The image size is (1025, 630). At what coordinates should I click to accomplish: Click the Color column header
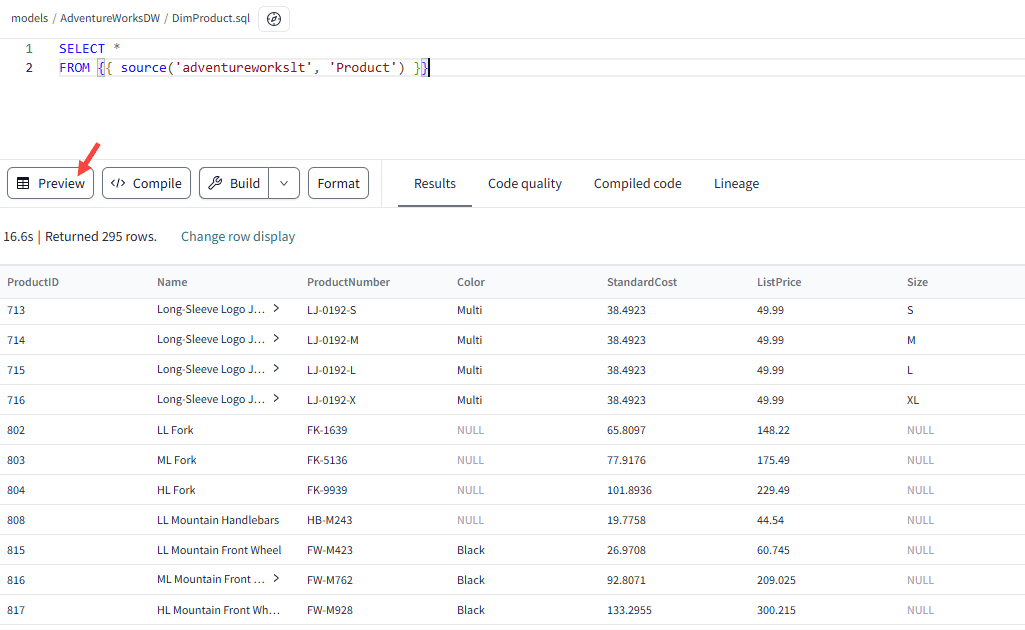(471, 282)
